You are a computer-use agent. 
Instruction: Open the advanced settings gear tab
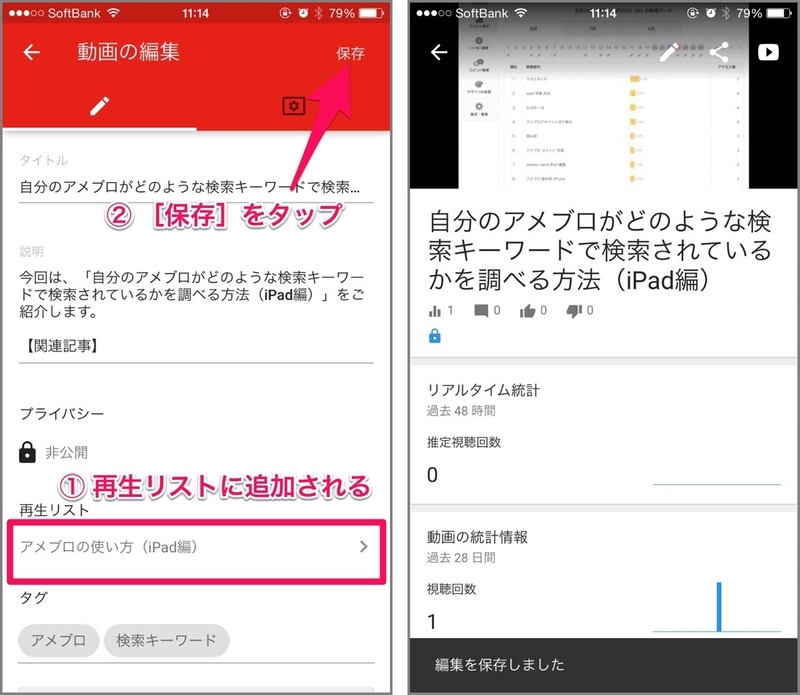(293, 106)
